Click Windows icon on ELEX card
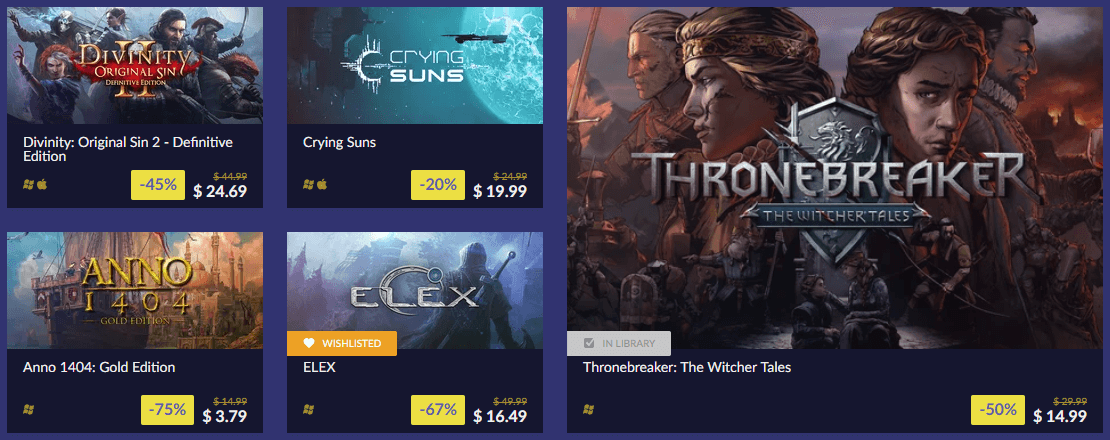 (x=308, y=409)
